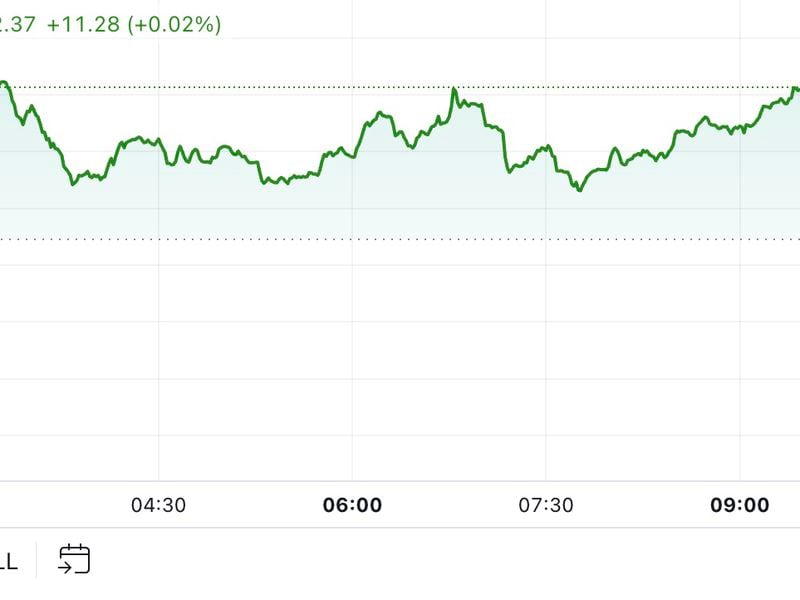
Task: Click the 07:30 time axis label
Action: click(546, 505)
